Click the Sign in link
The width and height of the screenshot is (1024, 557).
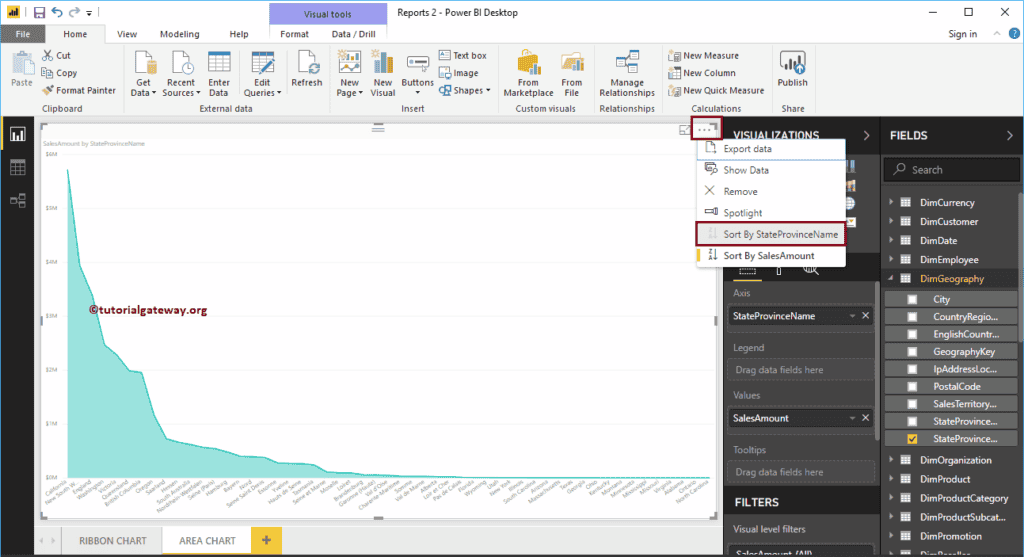coord(962,34)
